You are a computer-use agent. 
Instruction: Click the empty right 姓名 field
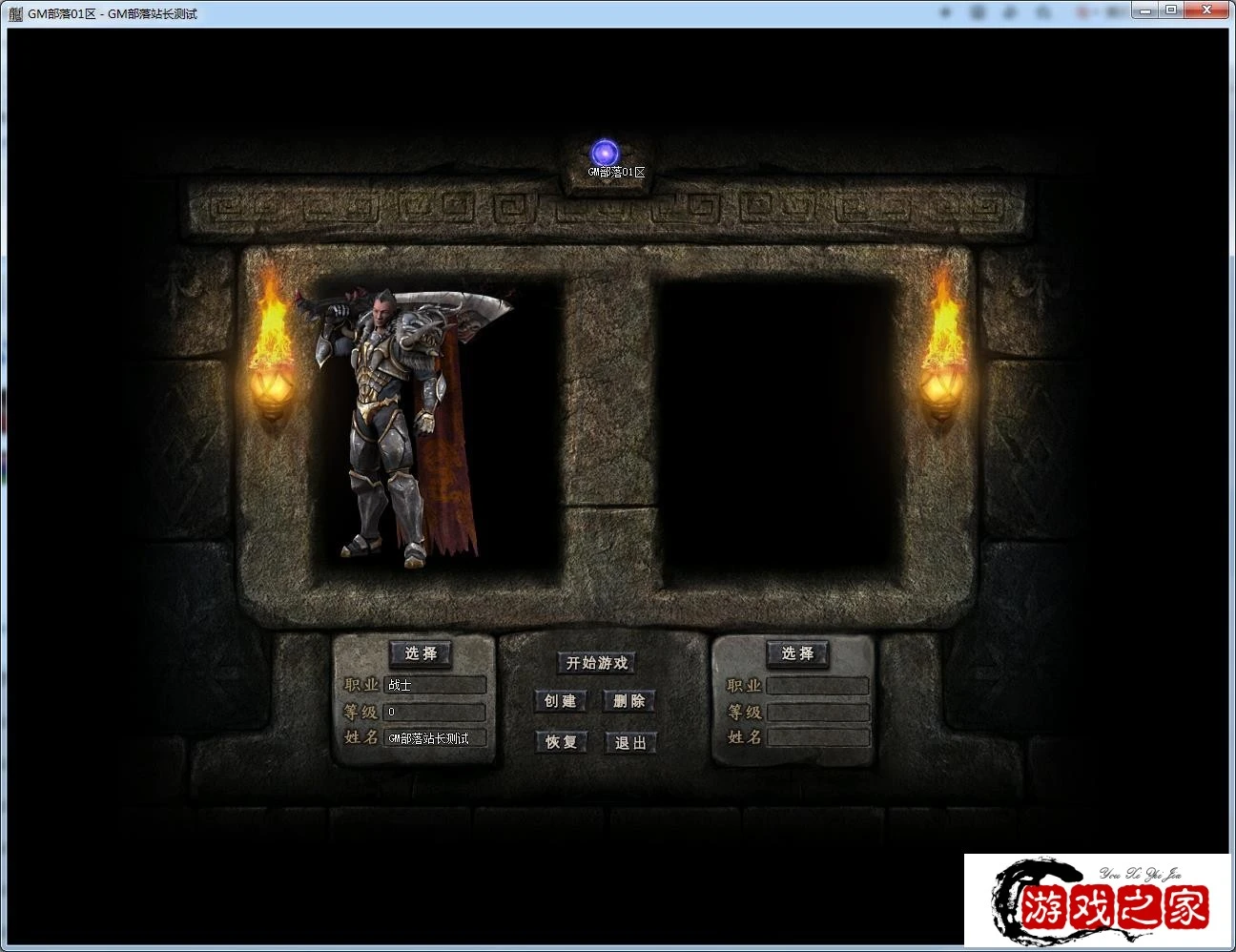[x=818, y=738]
